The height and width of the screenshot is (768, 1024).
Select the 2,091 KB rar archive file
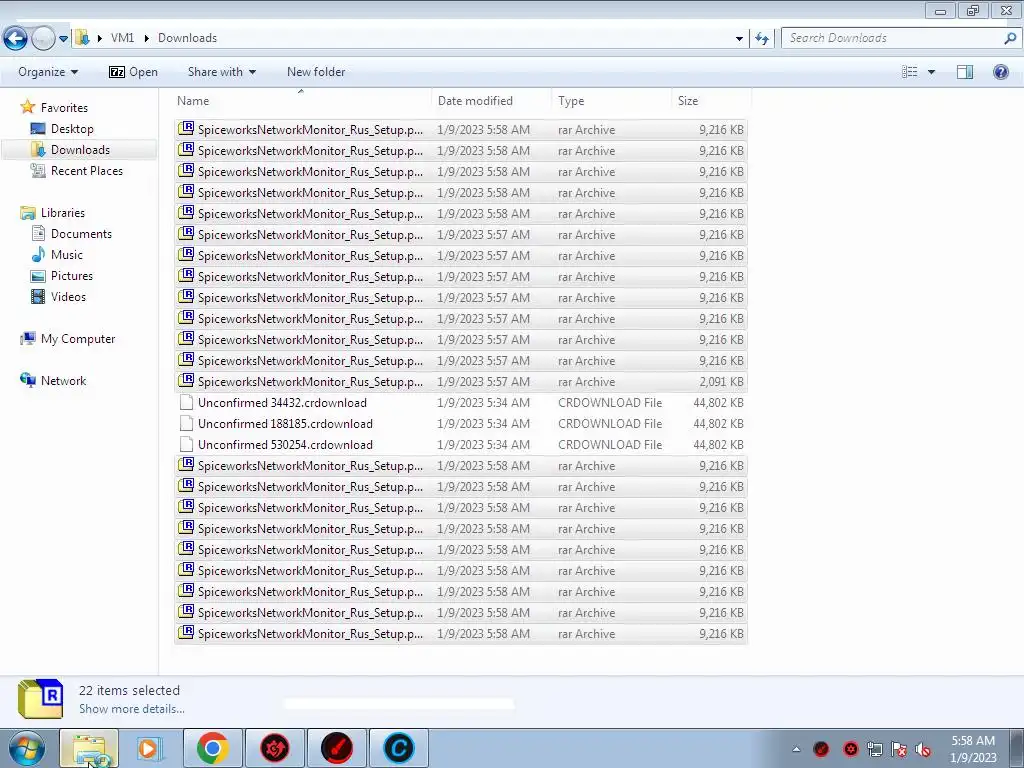coord(460,382)
